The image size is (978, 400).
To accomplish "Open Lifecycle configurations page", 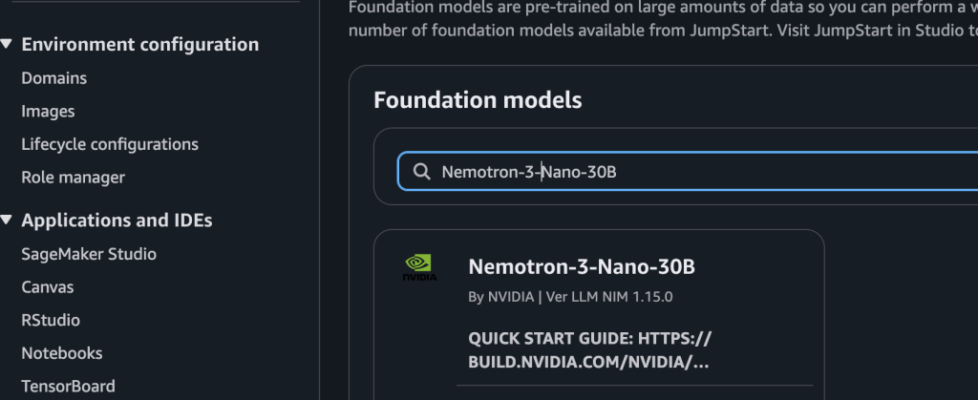I will [110, 144].
